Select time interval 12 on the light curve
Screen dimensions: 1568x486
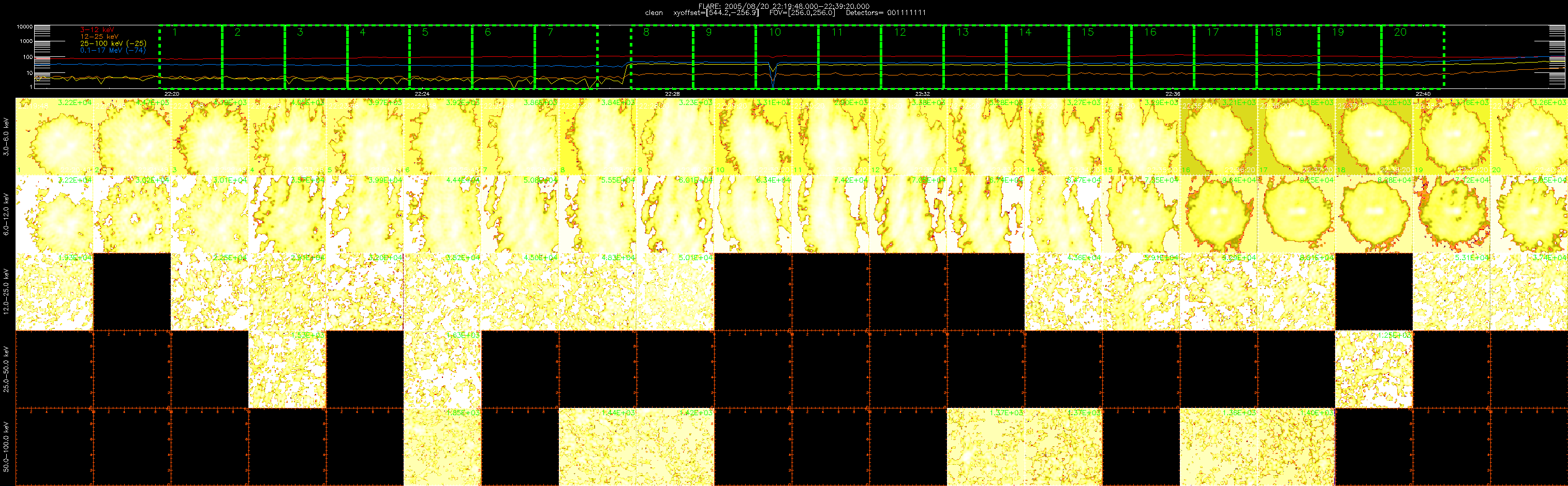click(x=912, y=57)
